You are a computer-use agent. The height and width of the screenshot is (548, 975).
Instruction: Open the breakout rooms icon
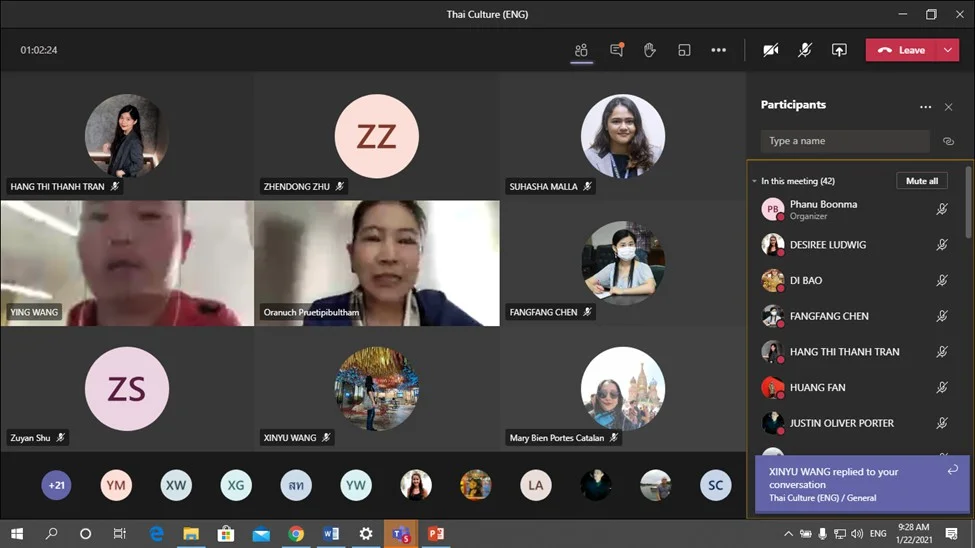684,50
